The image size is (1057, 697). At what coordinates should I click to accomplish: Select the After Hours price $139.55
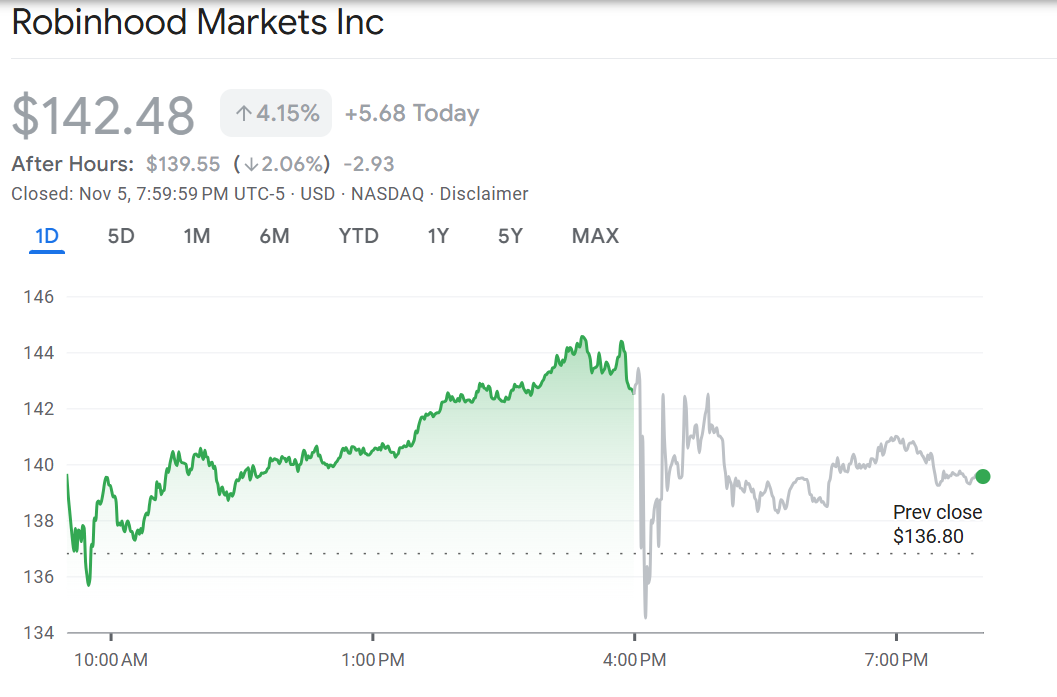tap(183, 163)
